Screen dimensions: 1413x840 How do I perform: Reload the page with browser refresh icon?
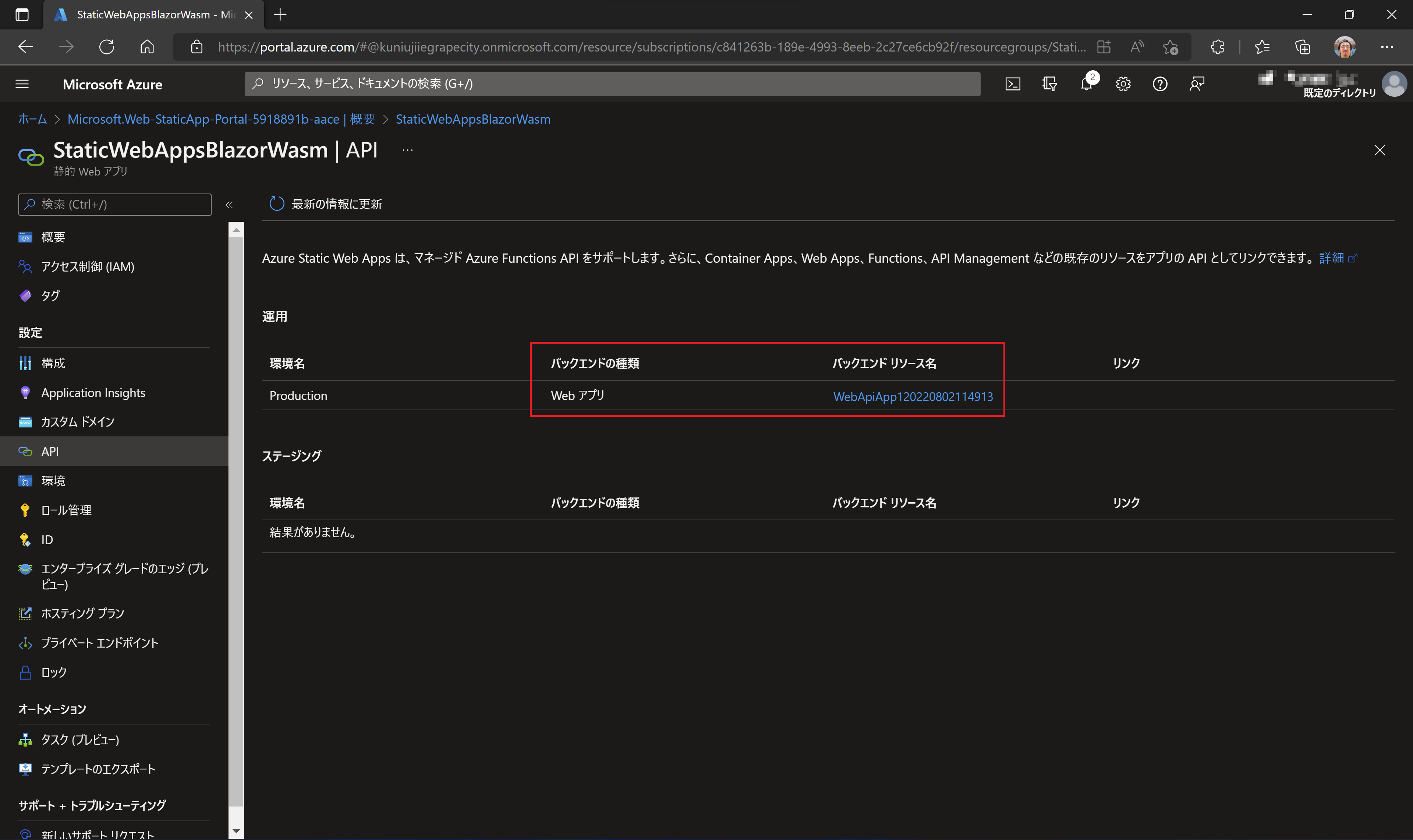(x=106, y=46)
